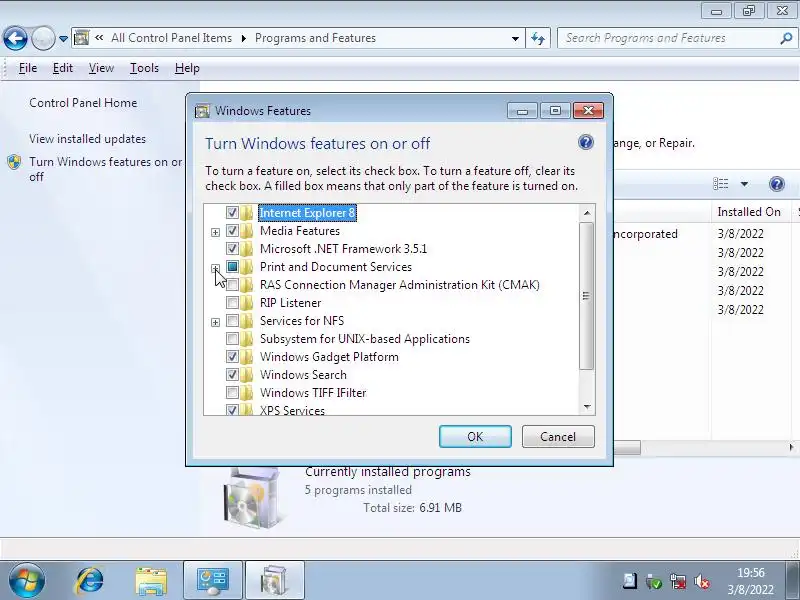Click the Windows Features title bar icon

pyautogui.click(x=202, y=111)
